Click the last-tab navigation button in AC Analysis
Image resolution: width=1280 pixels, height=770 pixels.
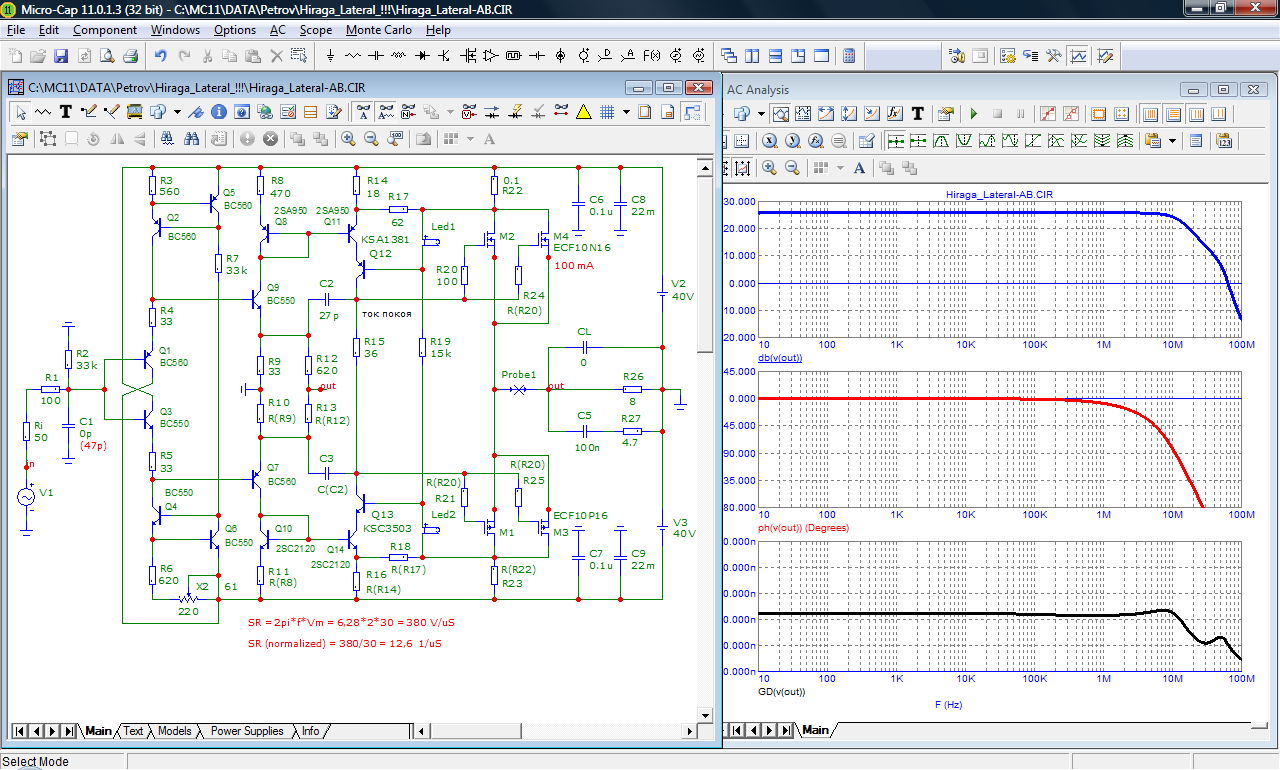[x=785, y=730]
